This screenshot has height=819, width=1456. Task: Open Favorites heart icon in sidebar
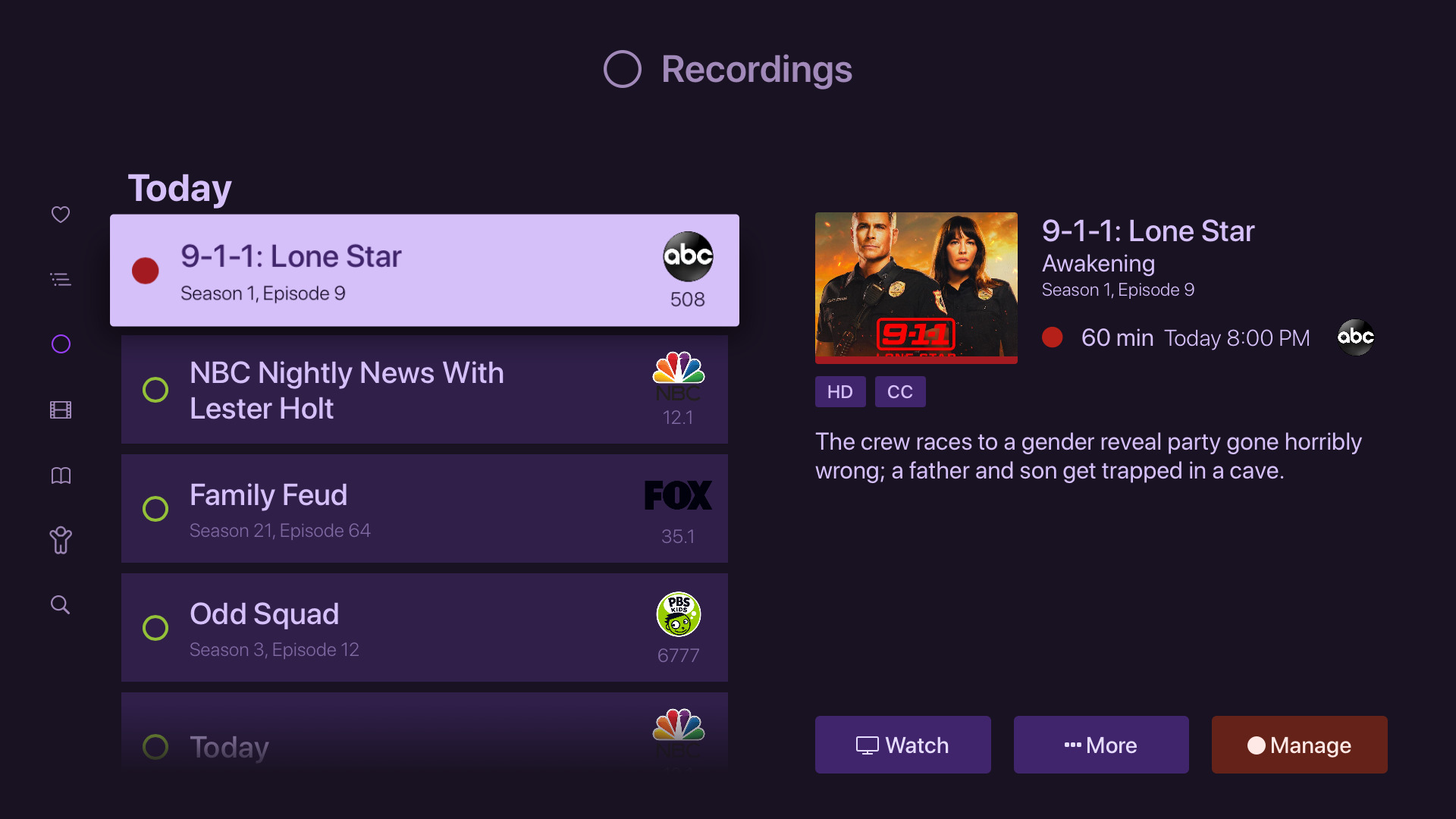pos(61,215)
